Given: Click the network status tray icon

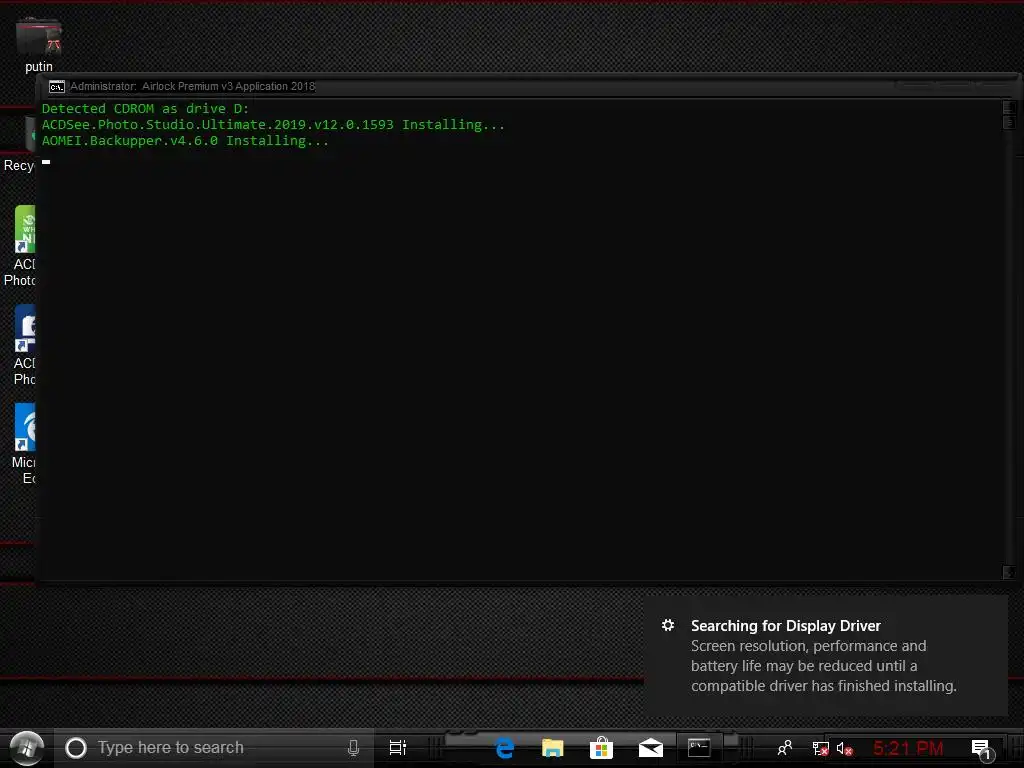Looking at the screenshot, I should pos(820,748).
